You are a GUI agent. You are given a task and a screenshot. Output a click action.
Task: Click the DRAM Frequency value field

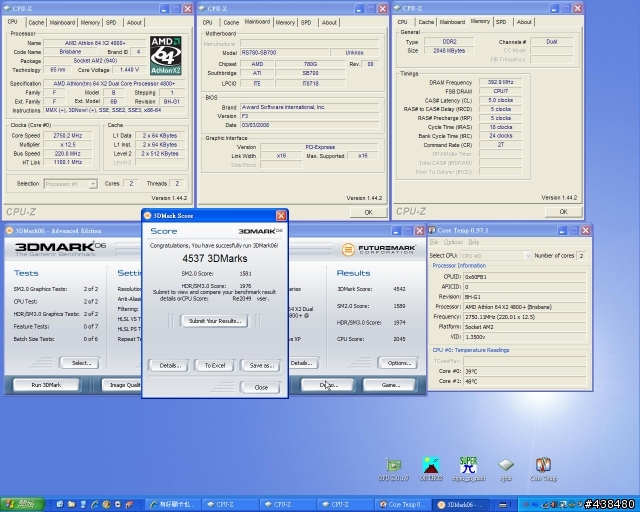tap(500, 82)
